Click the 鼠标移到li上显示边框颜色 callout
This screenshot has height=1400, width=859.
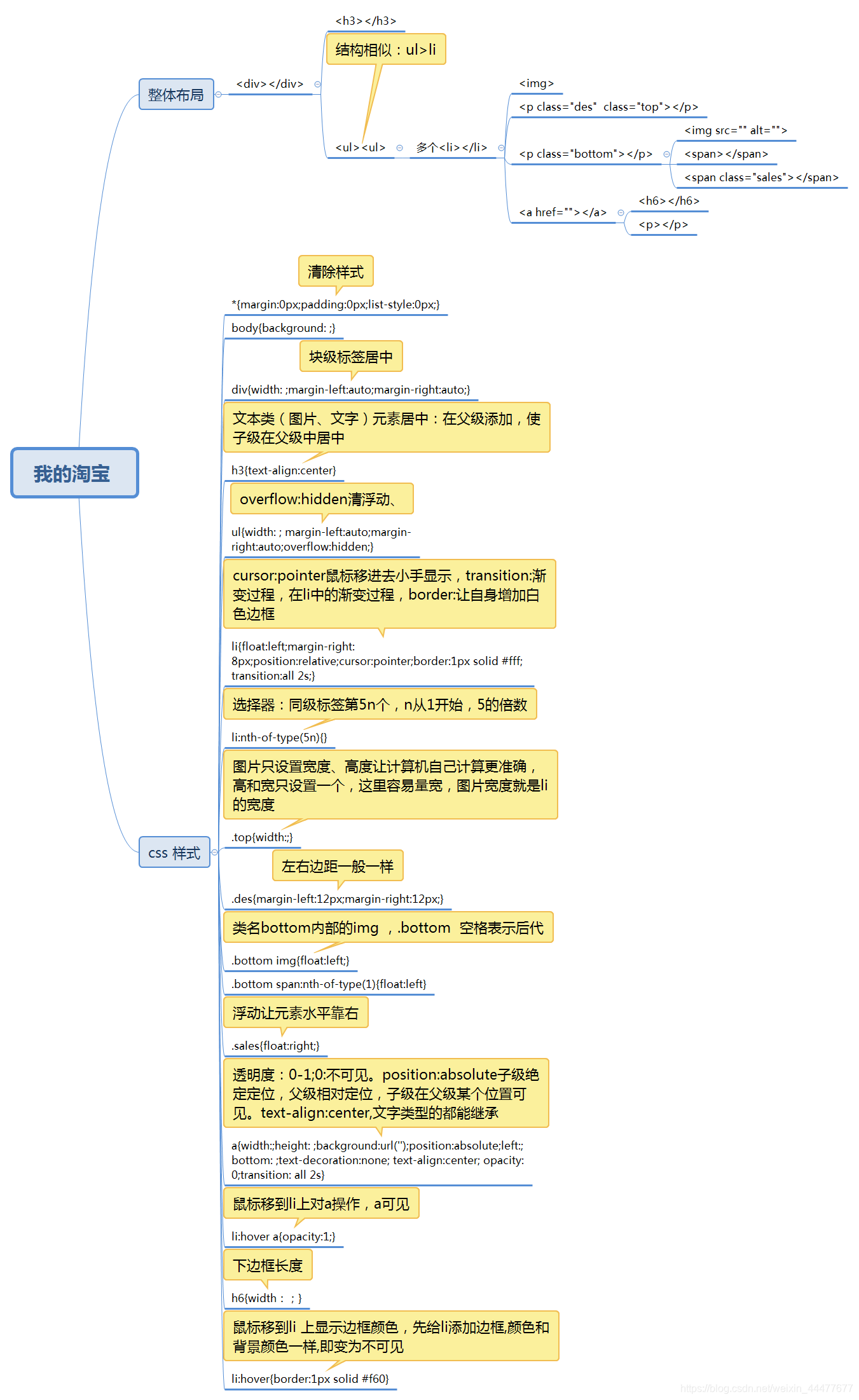click(391, 1336)
